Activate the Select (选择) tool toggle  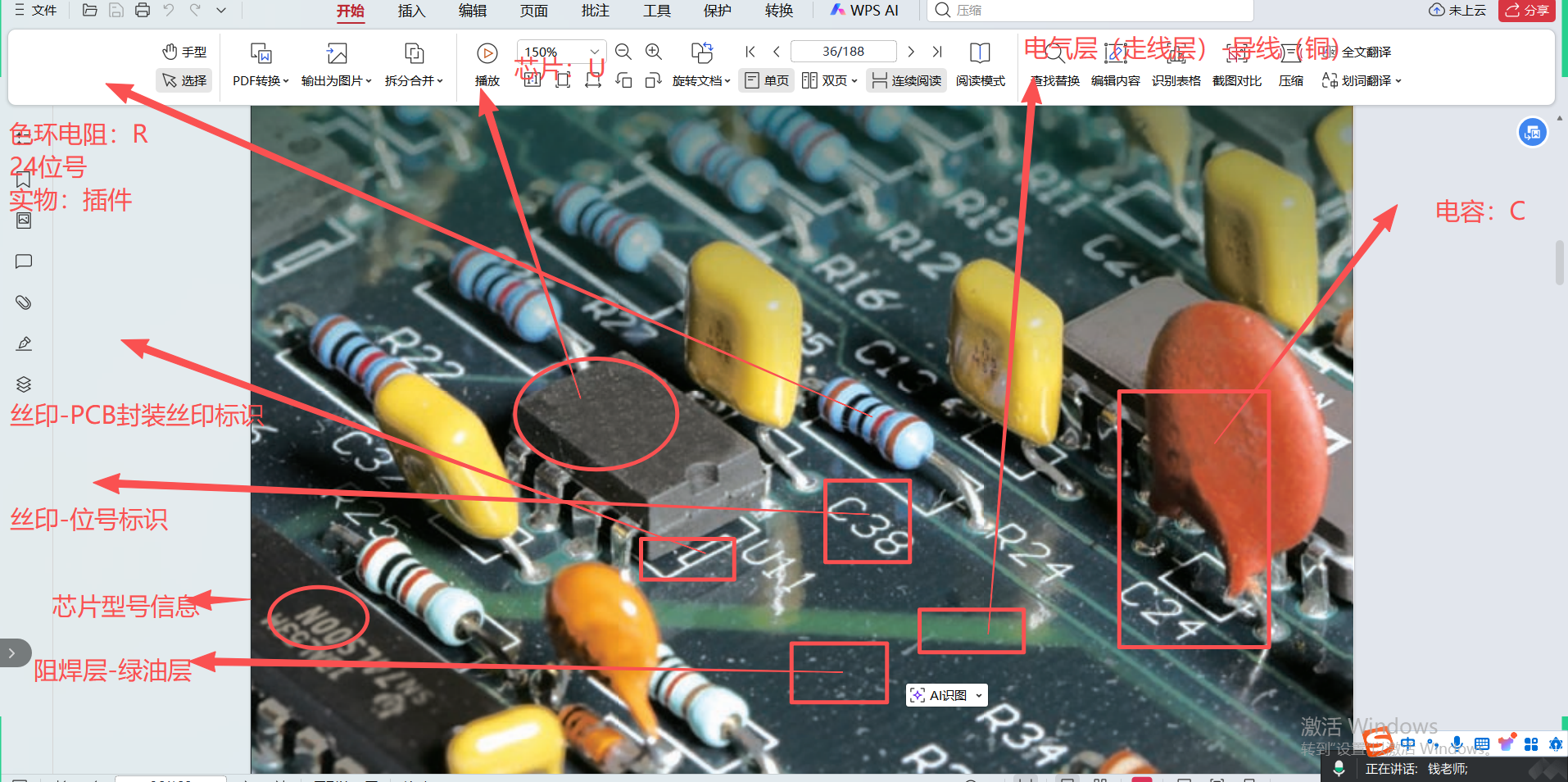(184, 80)
